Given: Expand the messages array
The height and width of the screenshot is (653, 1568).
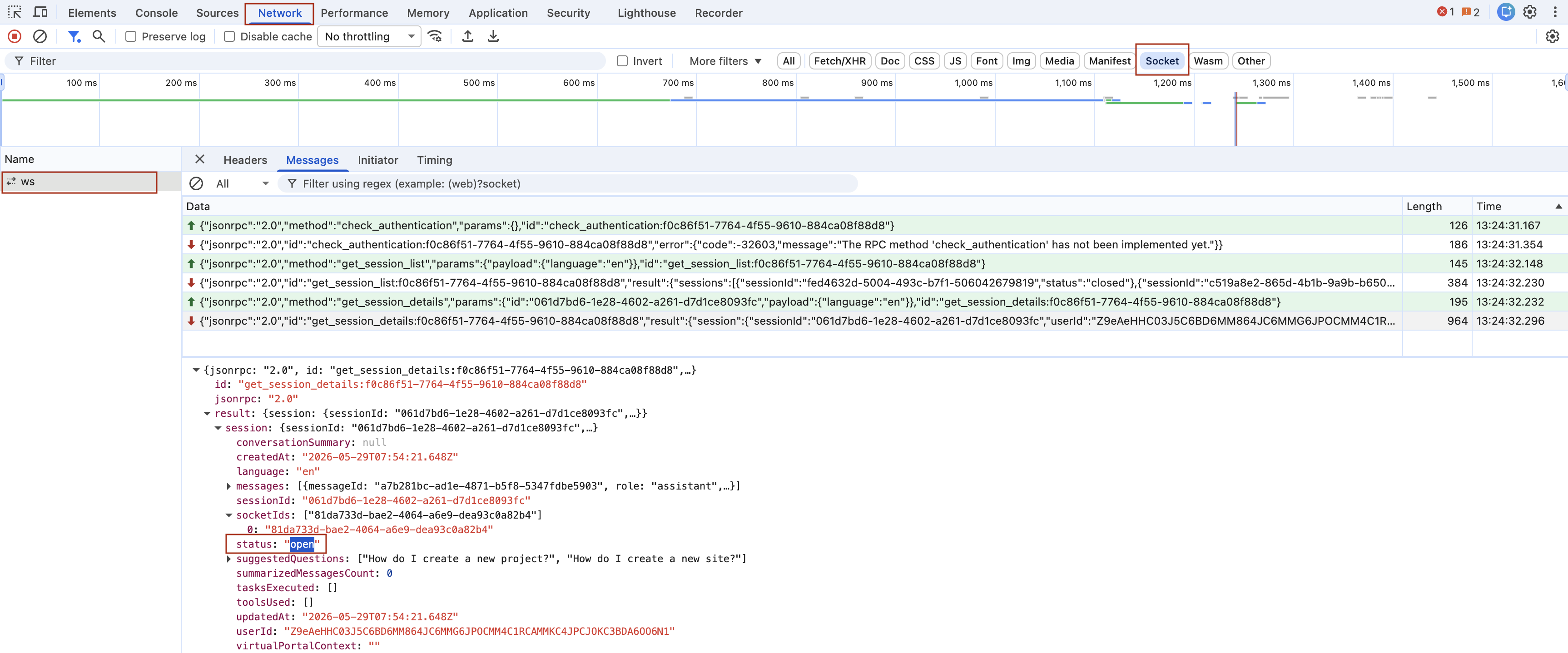Looking at the screenshot, I should click(x=229, y=486).
